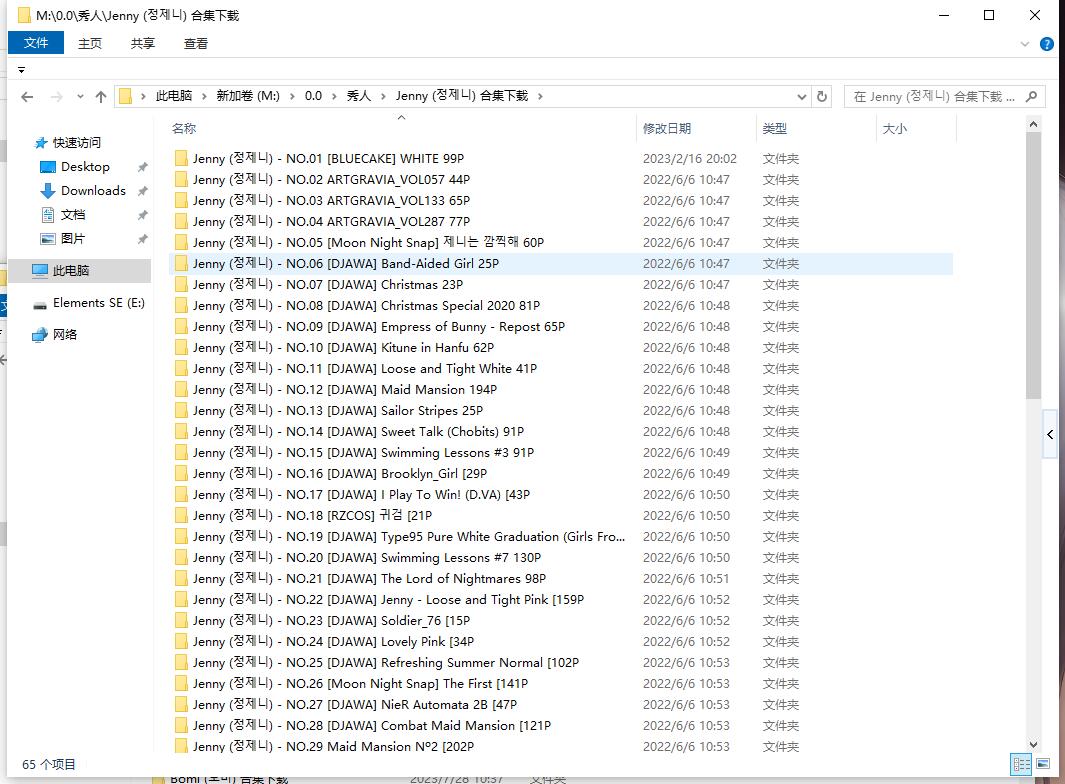This screenshot has width=1065, height=784.
Task: Click pin icon next to 图片
Action: click(x=143, y=239)
